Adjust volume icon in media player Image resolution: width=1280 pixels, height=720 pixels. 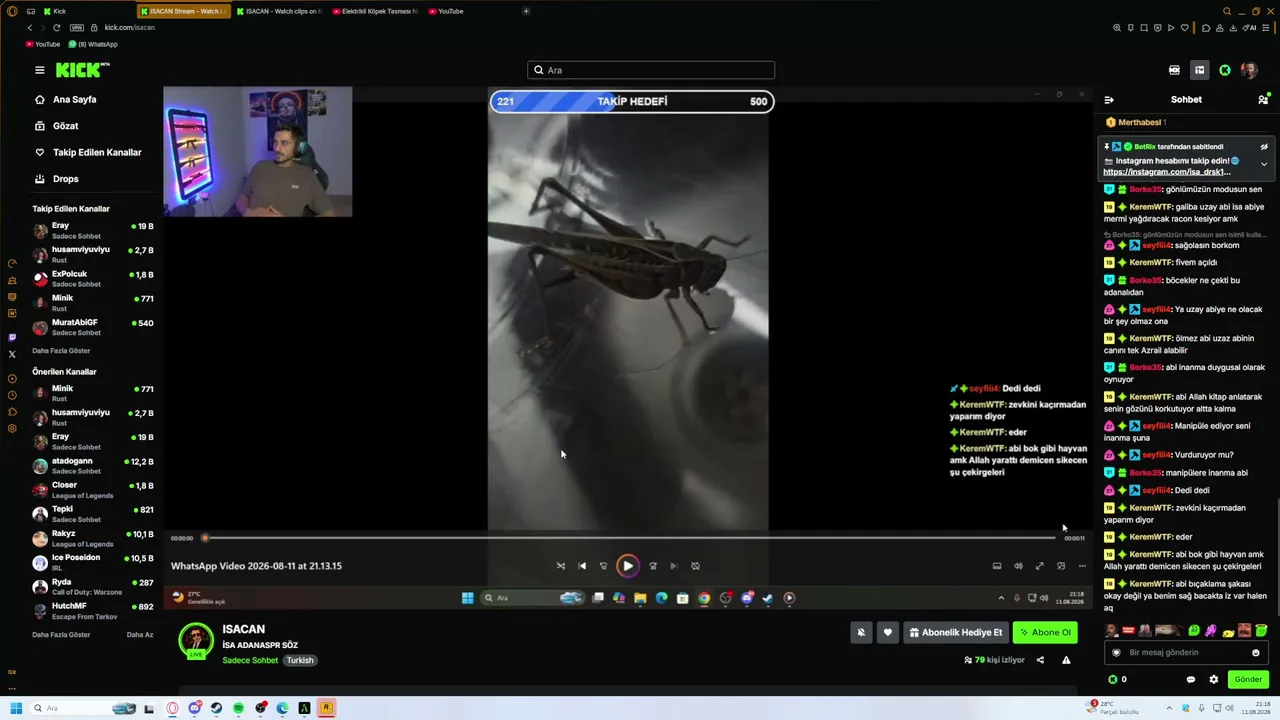click(1018, 566)
